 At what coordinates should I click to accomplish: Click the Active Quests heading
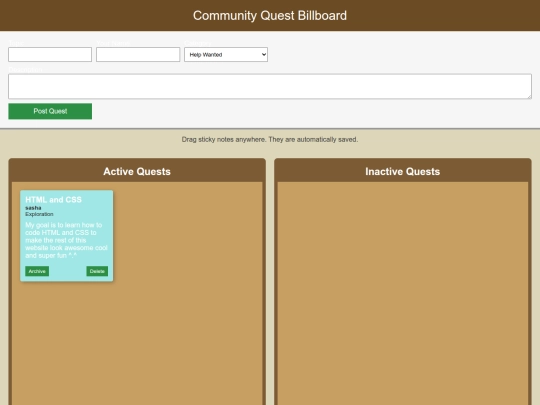point(137,172)
